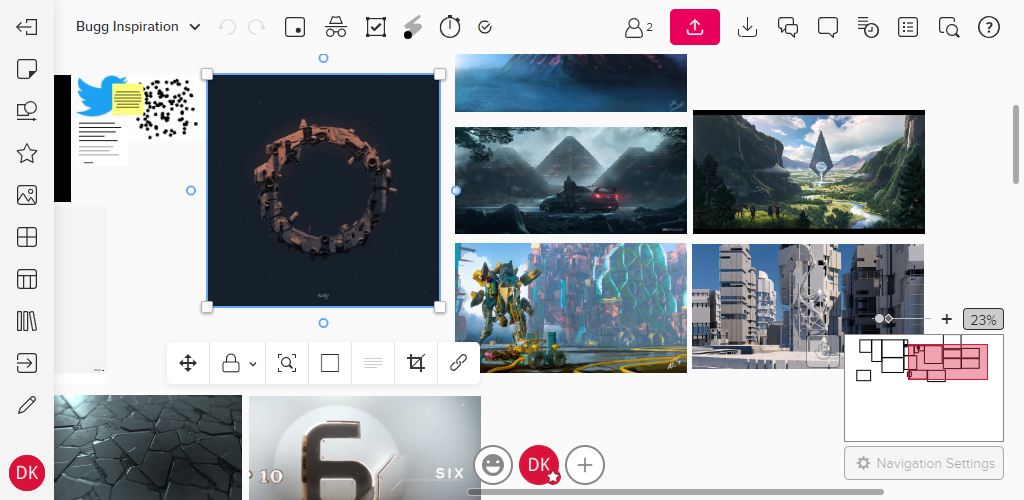Add a link to selected image
This screenshot has height=500, width=1024.
458,363
